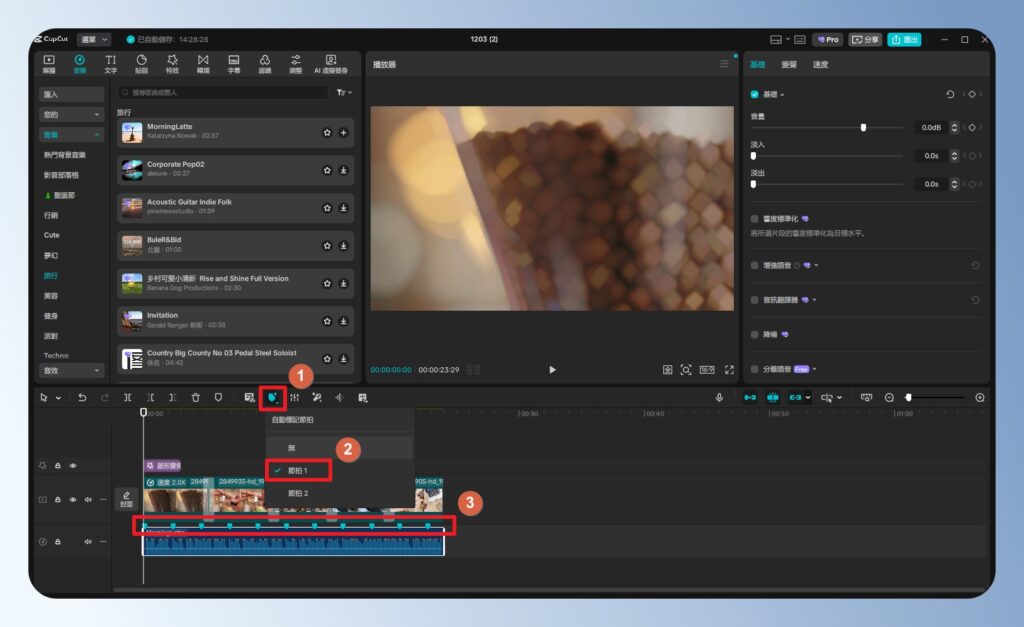Switch to the Speed (速度) tab

point(820,64)
